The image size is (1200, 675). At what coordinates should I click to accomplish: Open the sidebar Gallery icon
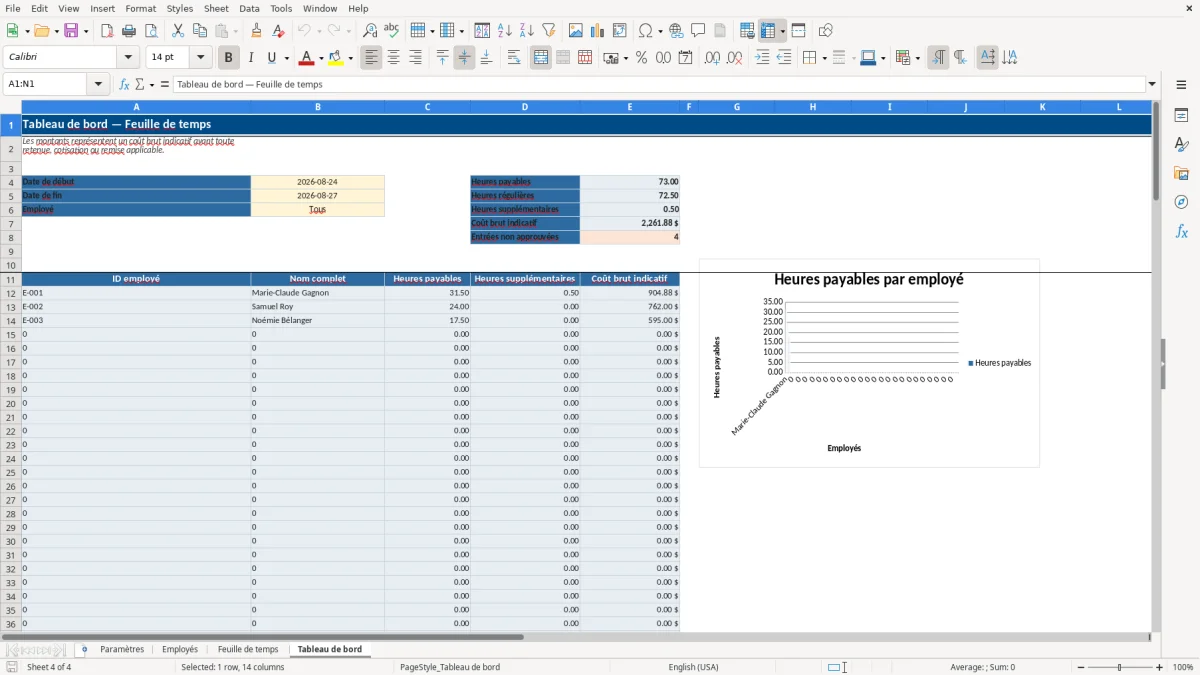pyautogui.click(x=1181, y=173)
